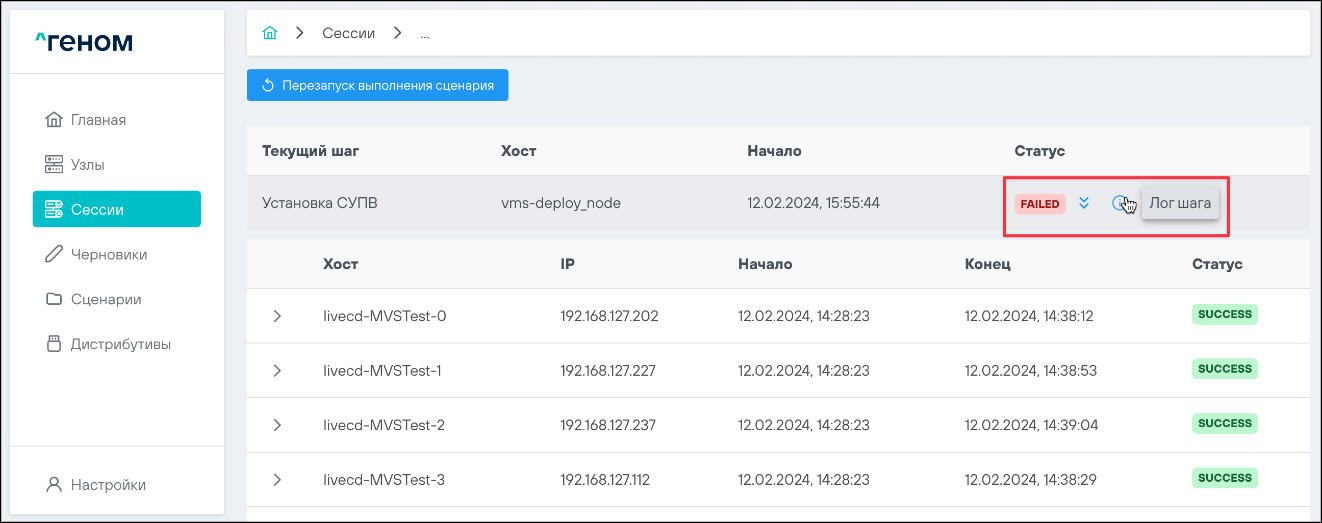This screenshot has height=523, width=1322.
Task: Expand details with double chevron icon
Action: [1083, 203]
